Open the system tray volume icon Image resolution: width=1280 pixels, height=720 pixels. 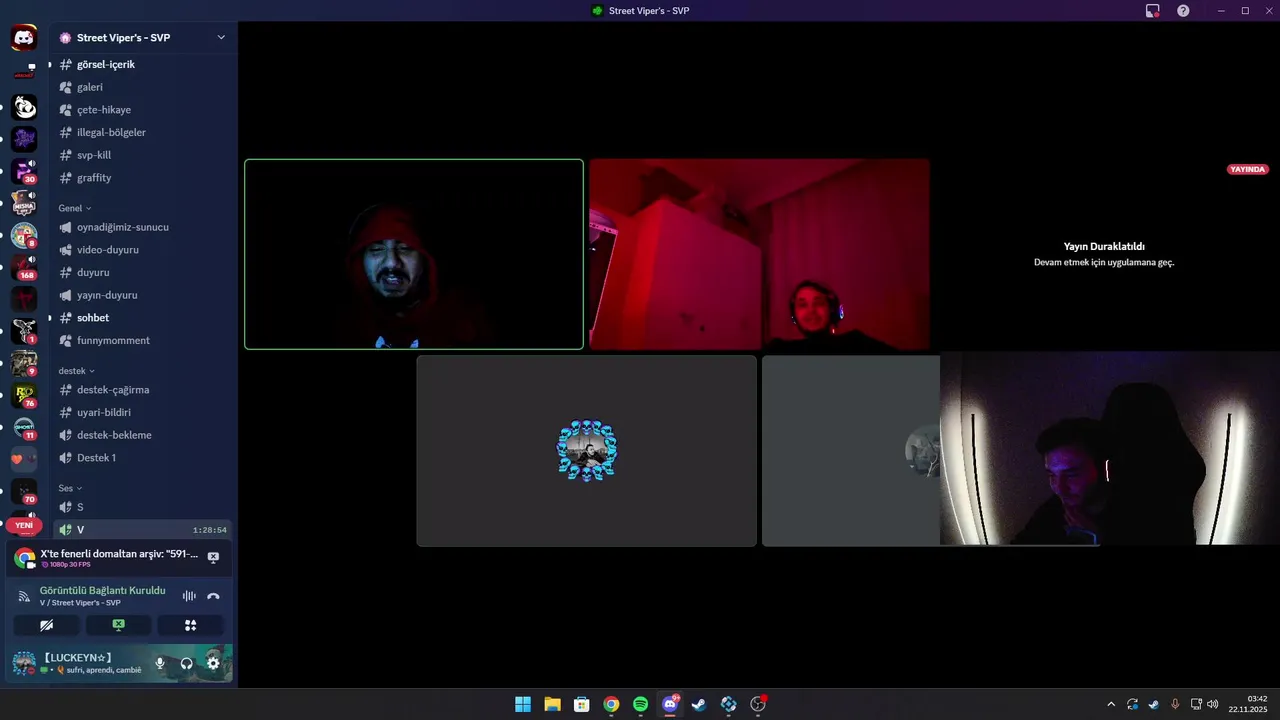pyautogui.click(x=1213, y=704)
